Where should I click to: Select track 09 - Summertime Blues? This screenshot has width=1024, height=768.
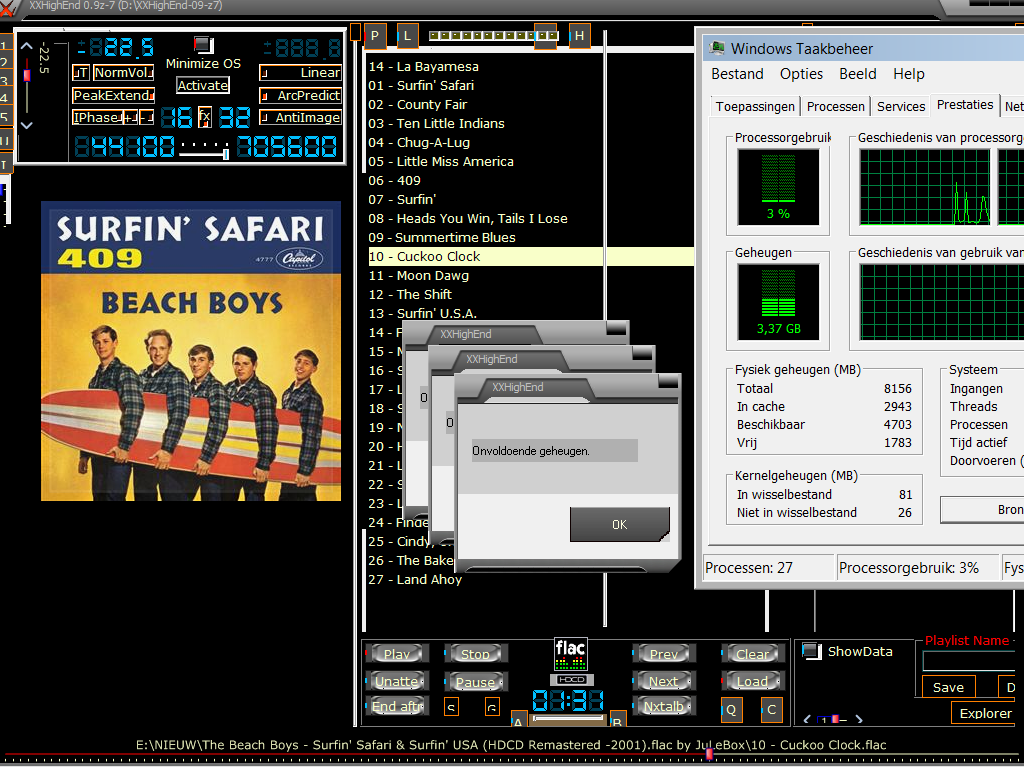pos(441,238)
